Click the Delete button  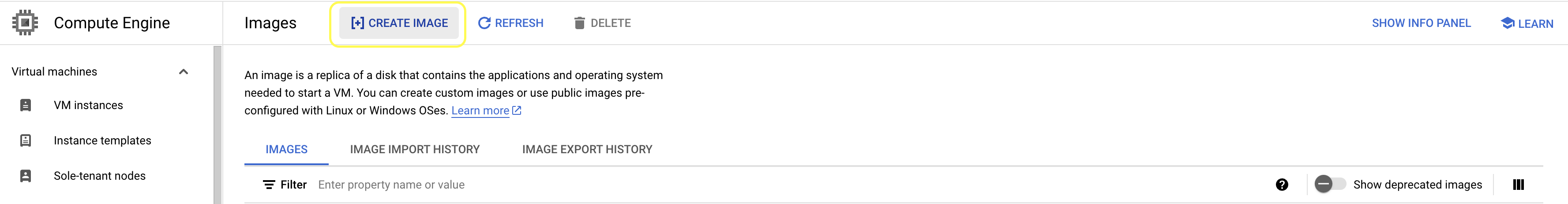[602, 23]
